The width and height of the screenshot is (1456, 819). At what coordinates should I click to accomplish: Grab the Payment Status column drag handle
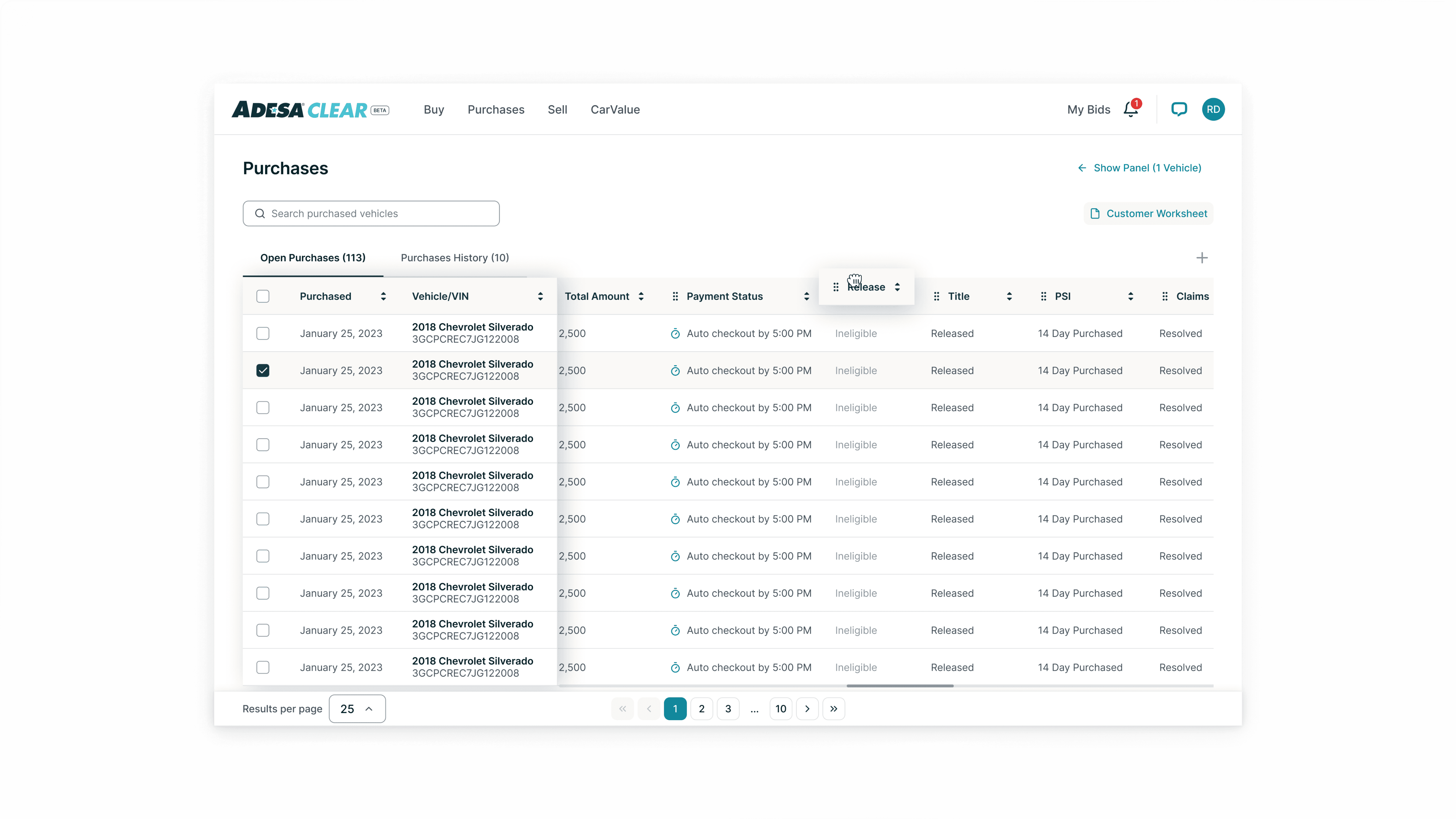pyautogui.click(x=675, y=296)
